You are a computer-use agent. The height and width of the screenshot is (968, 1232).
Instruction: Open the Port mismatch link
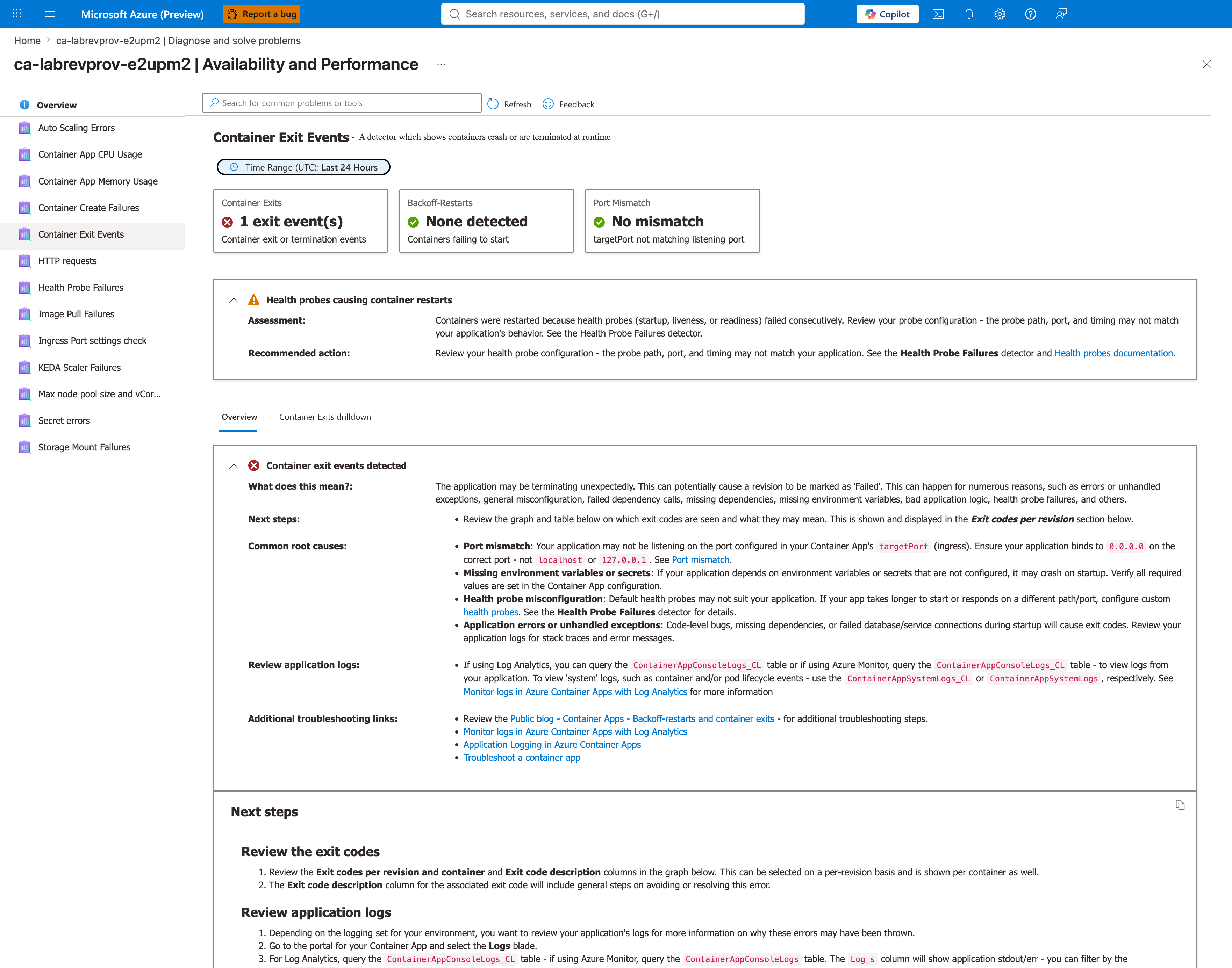[700, 560]
